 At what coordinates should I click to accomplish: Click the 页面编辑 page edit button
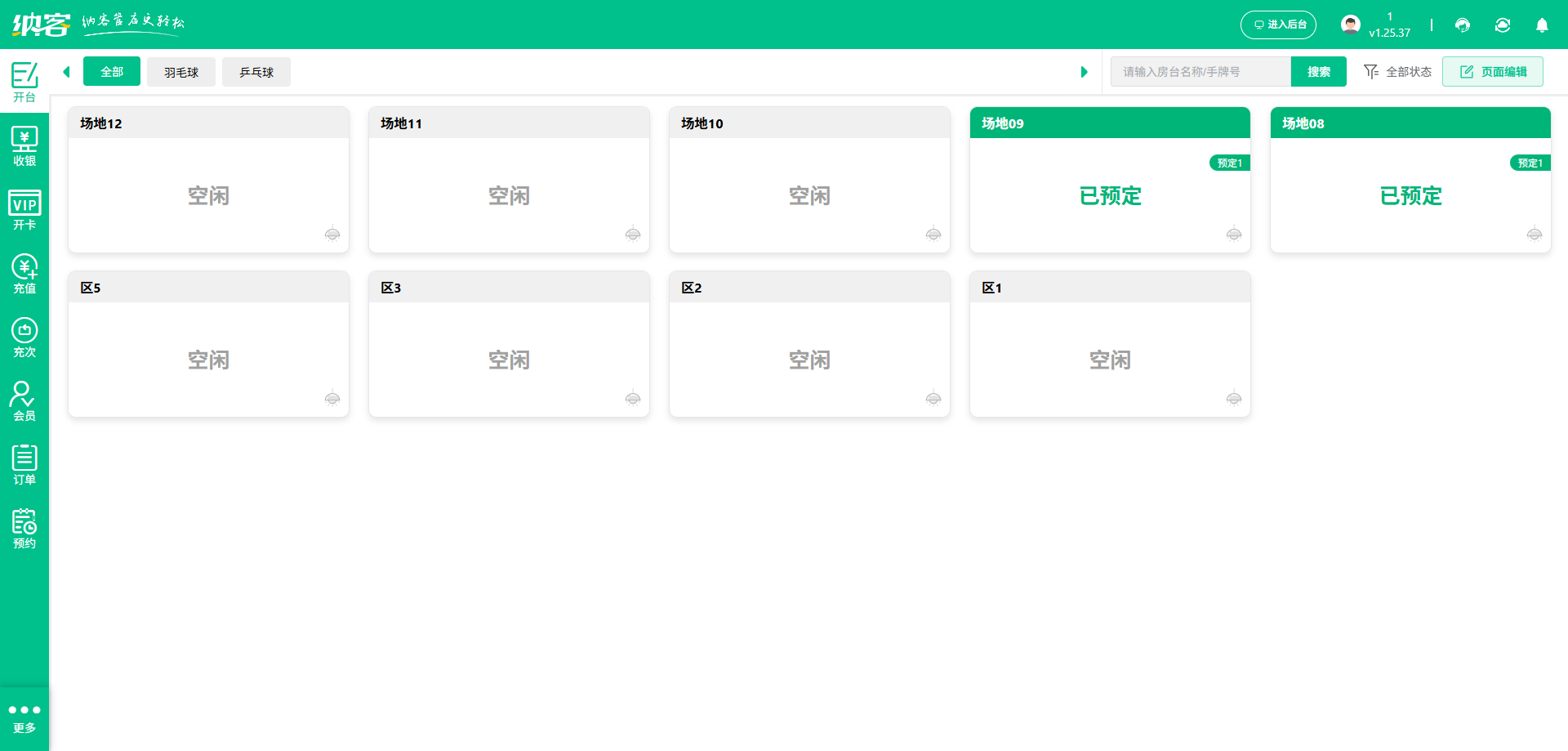click(x=1492, y=72)
